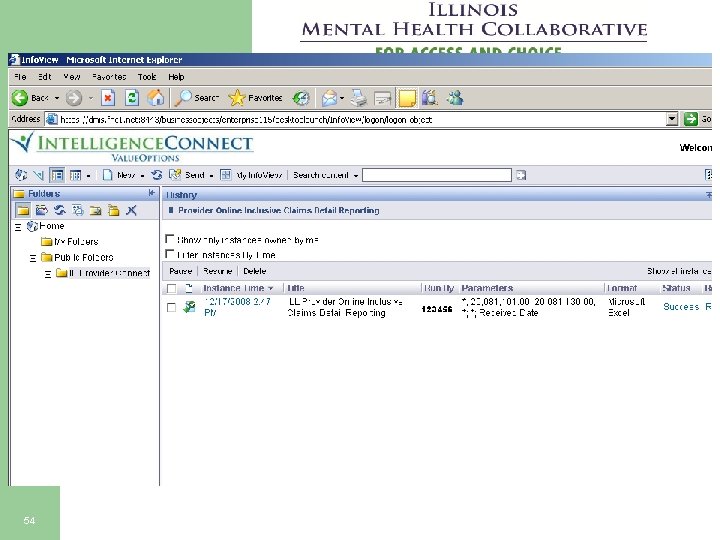
Task: Click the open folder icon in the Folders toolbar
Action: tap(42, 210)
